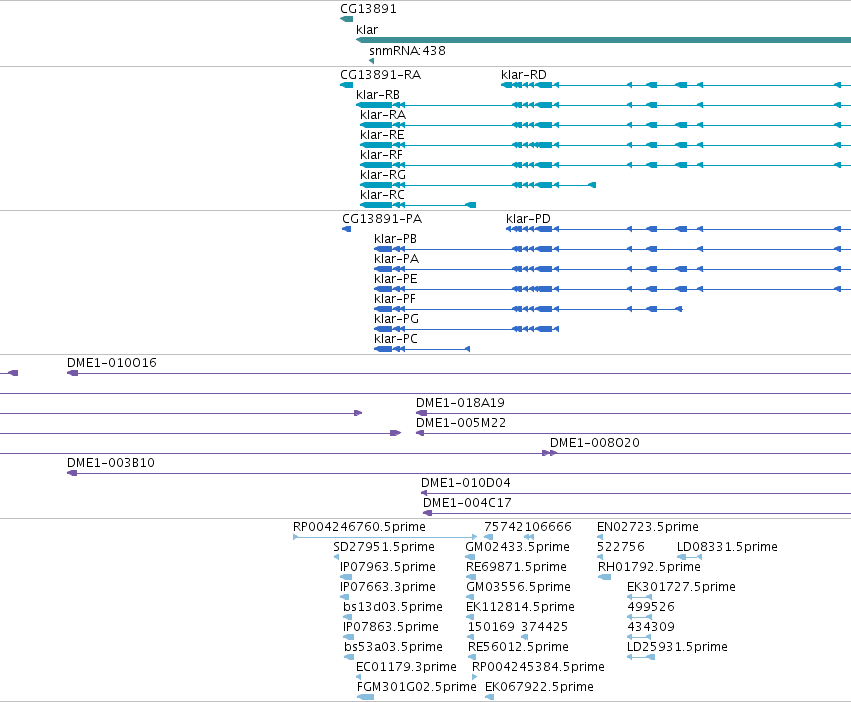Screen dimensions: 851x702
Task: Select the klar-PB protein label
Action: [x=395, y=239]
